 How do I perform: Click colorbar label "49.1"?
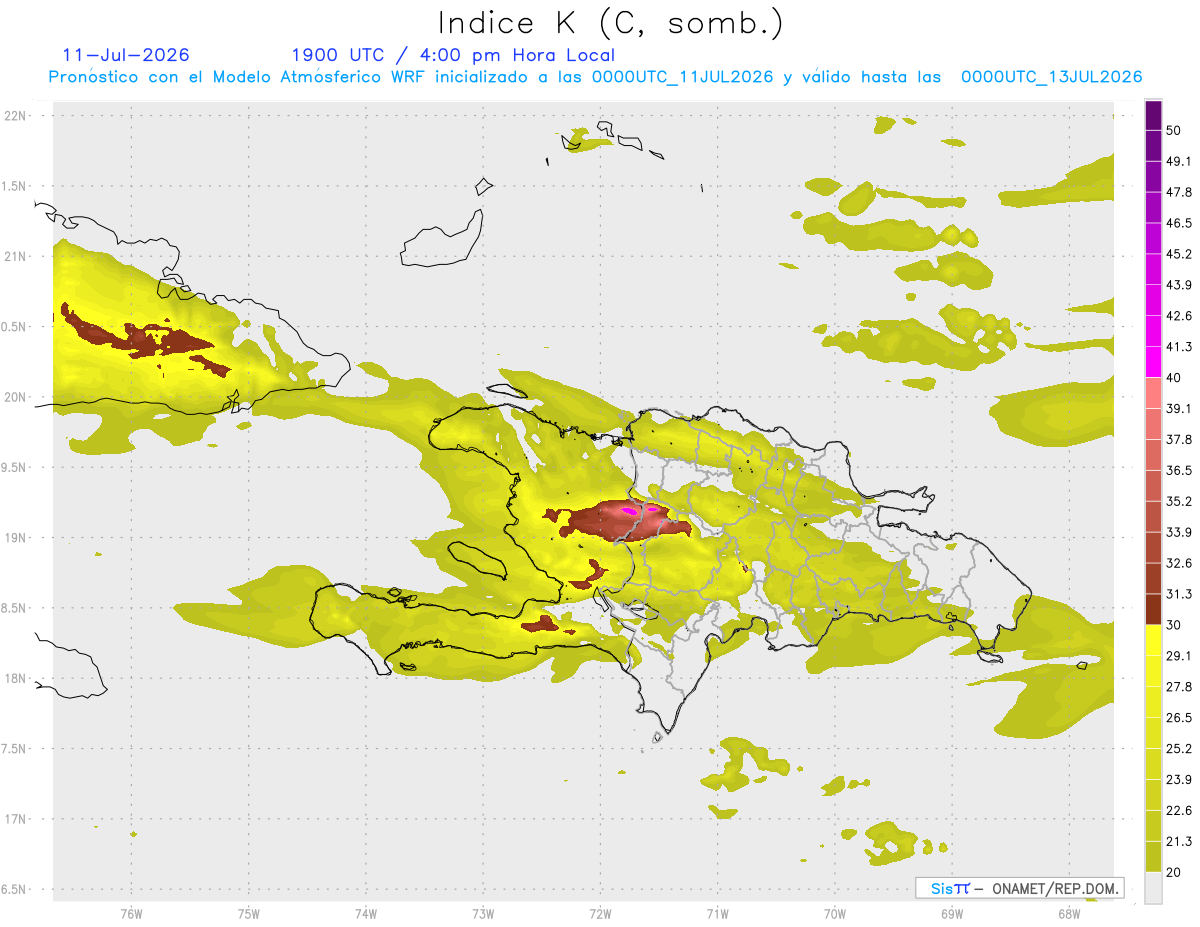(1180, 161)
